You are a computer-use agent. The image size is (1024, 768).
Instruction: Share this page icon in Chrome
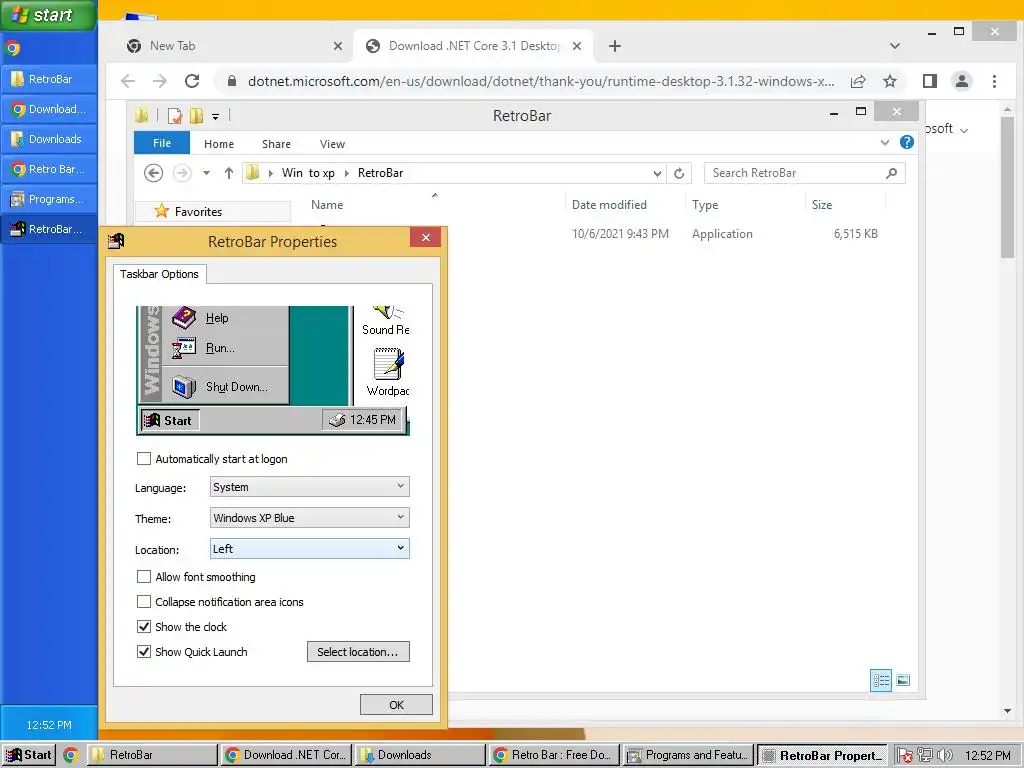click(858, 81)
